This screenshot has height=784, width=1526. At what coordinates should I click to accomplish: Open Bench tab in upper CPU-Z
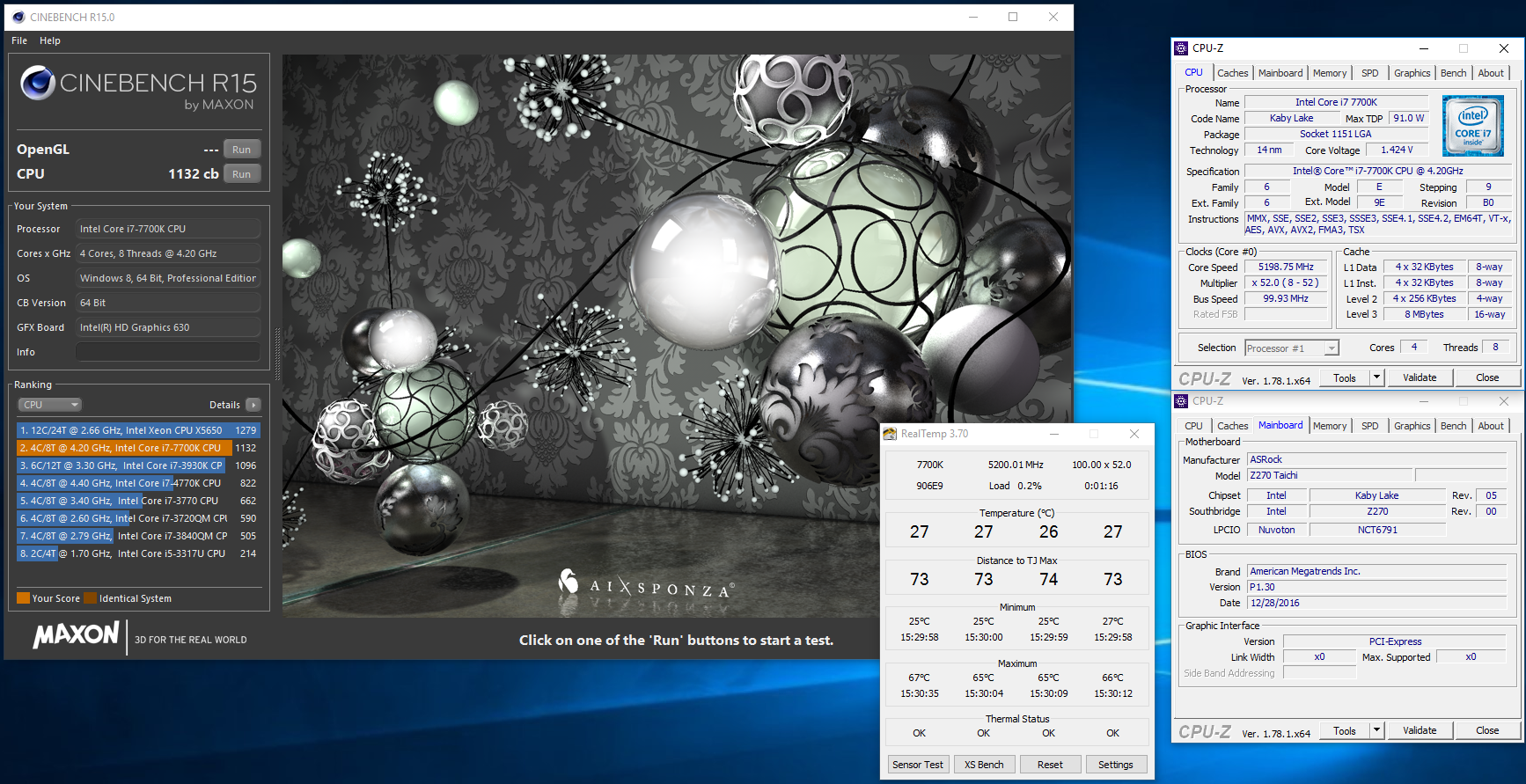(x=1454, y=73)
